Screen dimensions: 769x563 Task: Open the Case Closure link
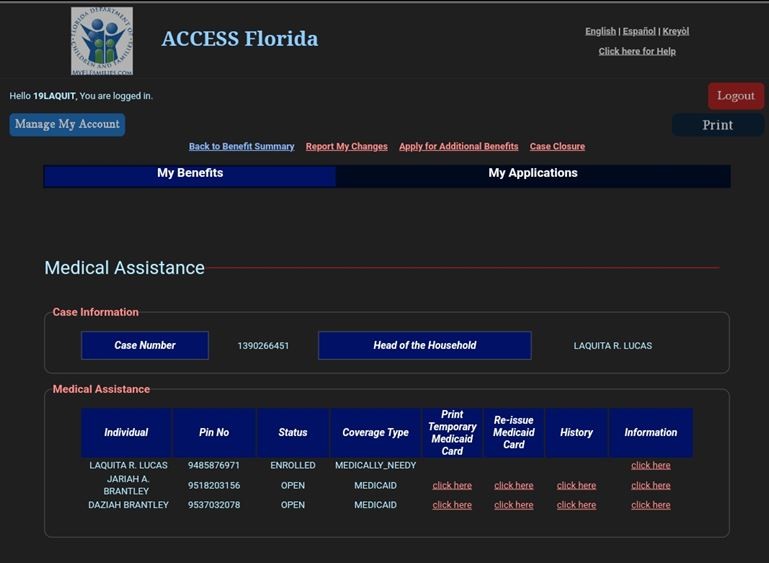[557, 146]
